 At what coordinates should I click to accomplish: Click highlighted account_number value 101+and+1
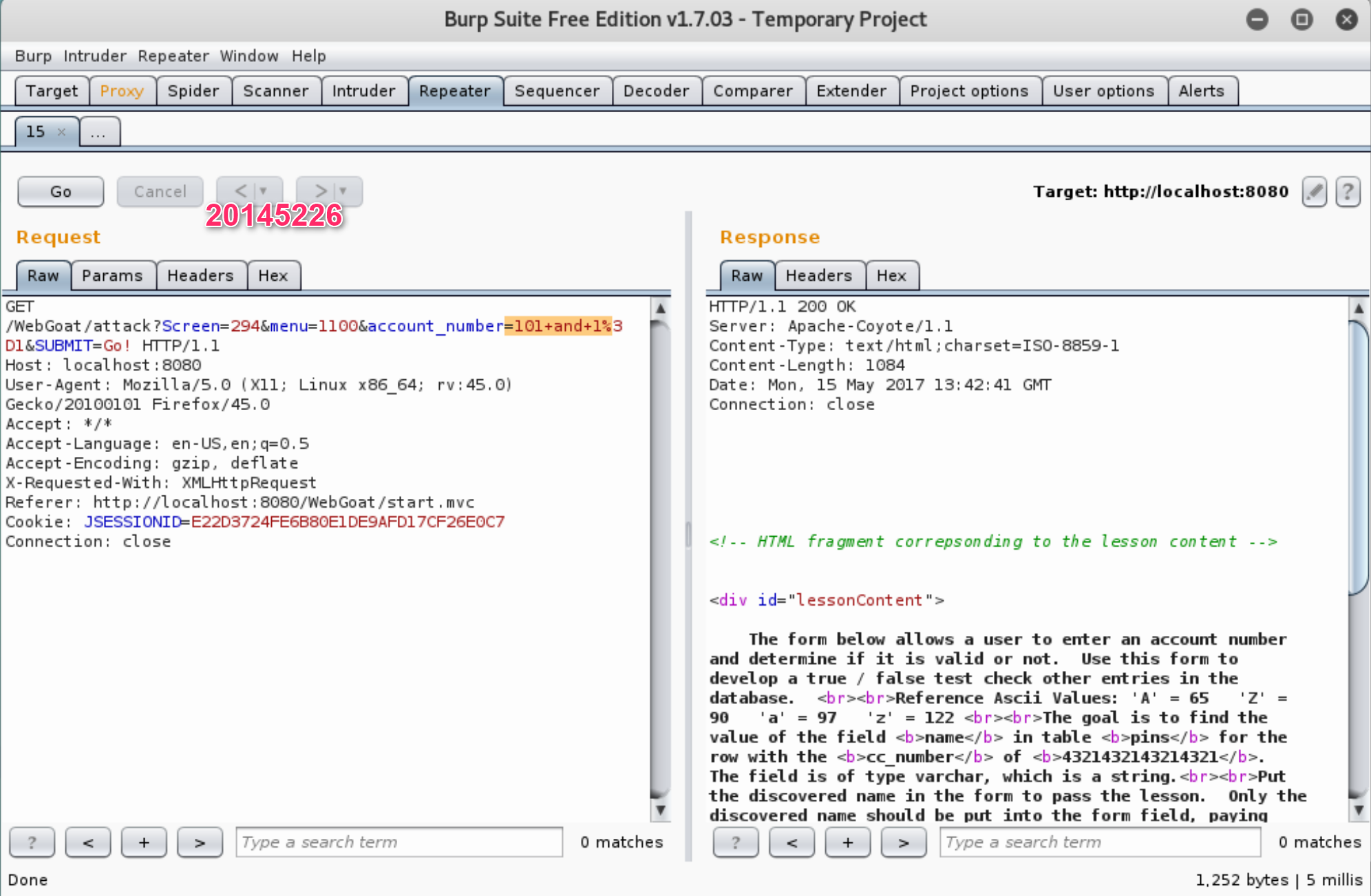pos(558,326)
